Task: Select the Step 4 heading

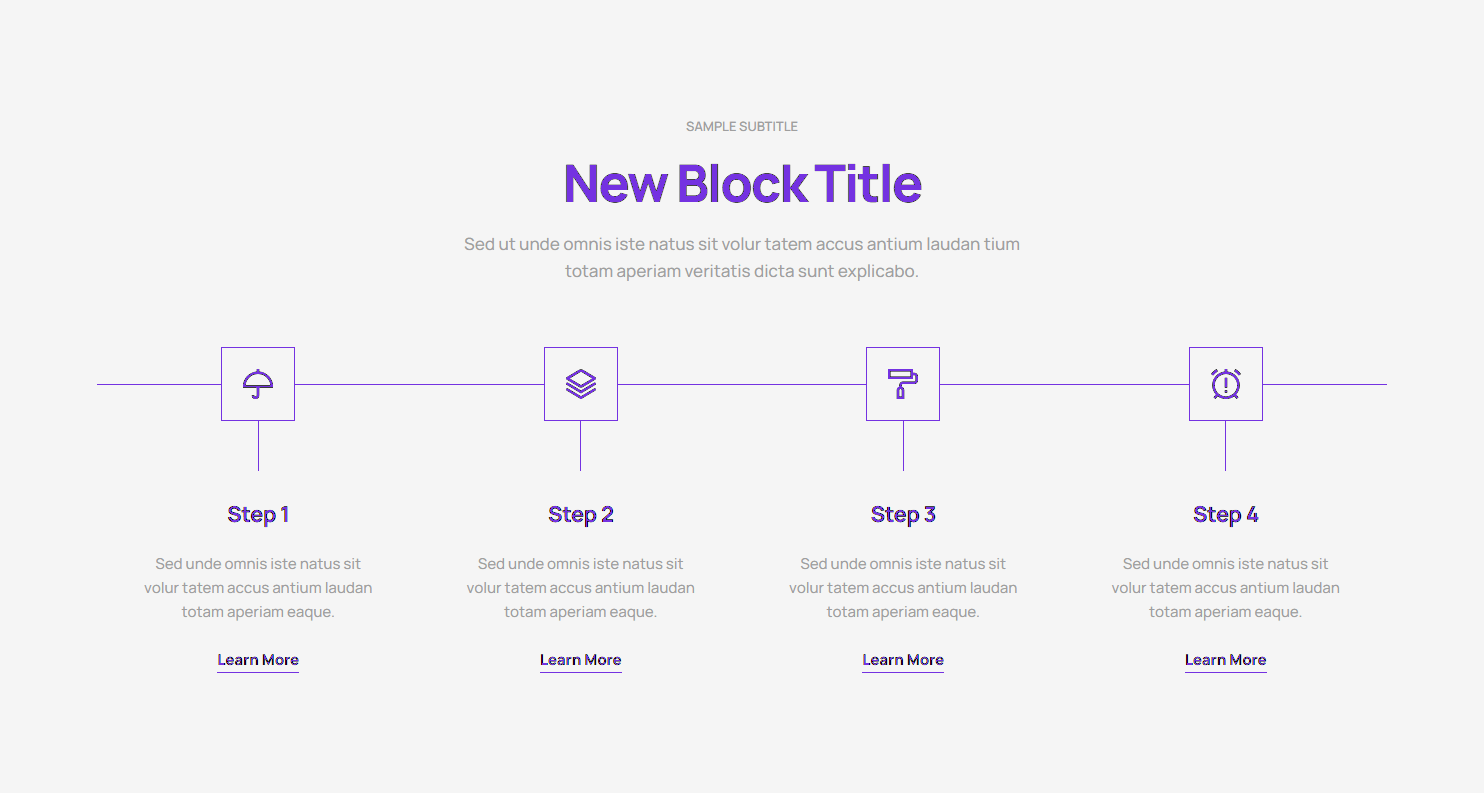Action: coord(1226,515)
